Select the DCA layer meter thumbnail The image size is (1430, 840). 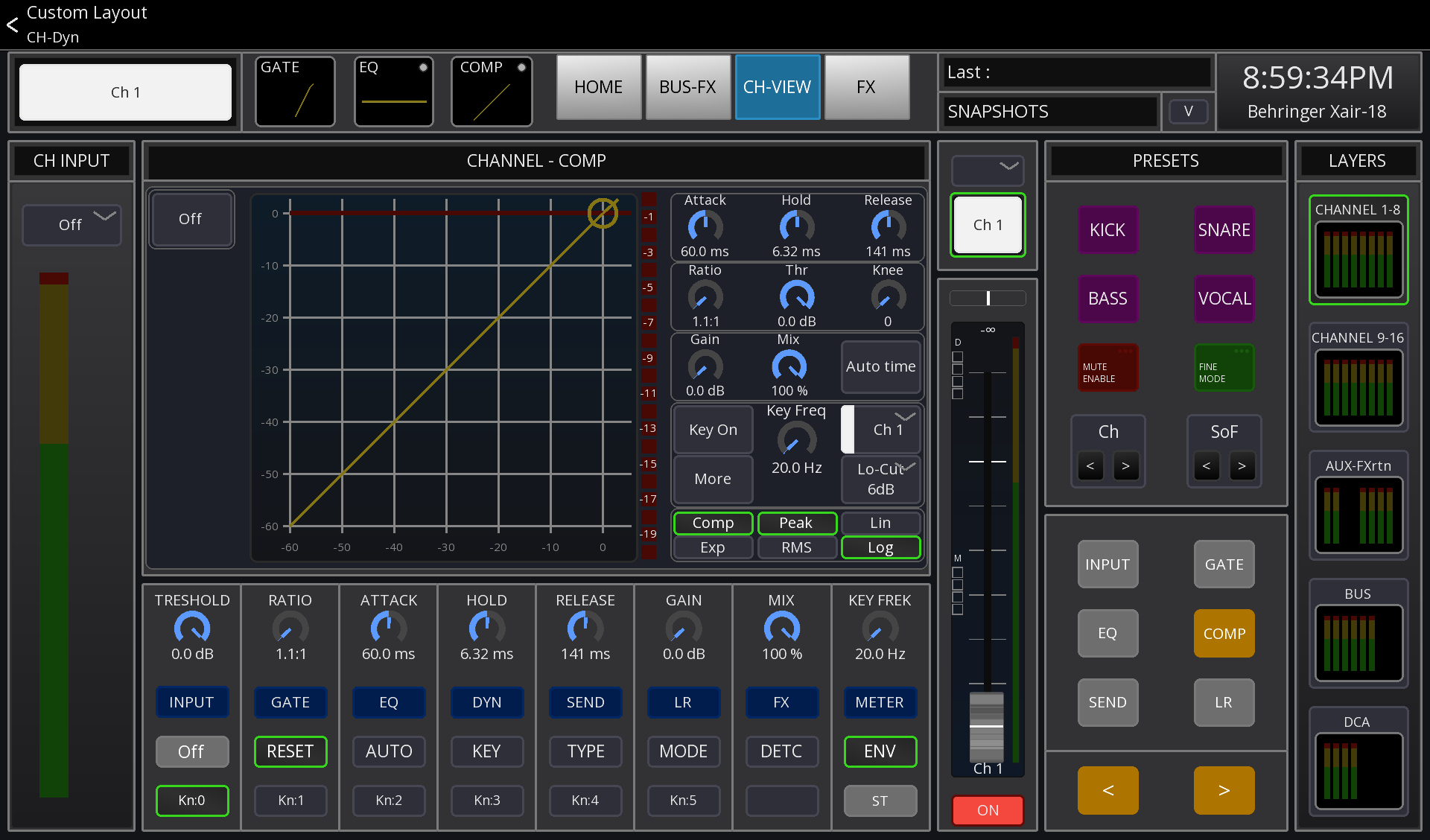[1358, 771]
